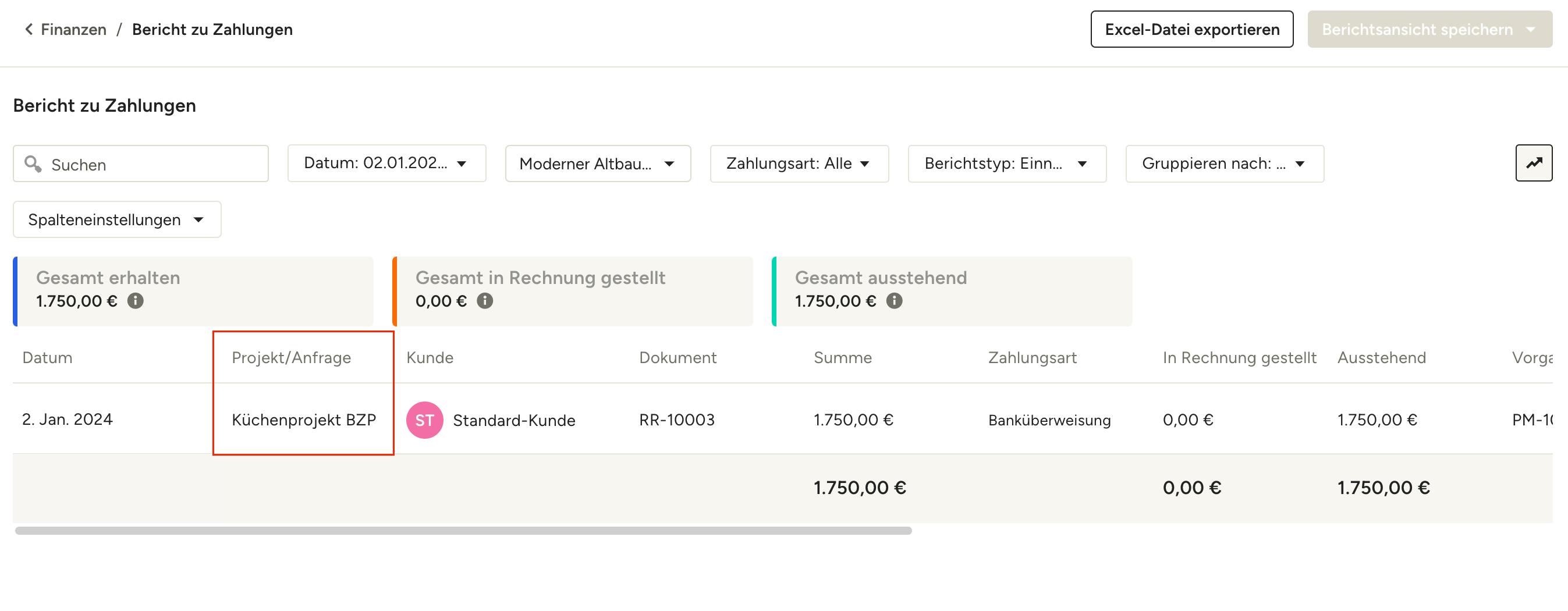Open the trend chart icon button
1568x611 pixels.
[1534, 162]
